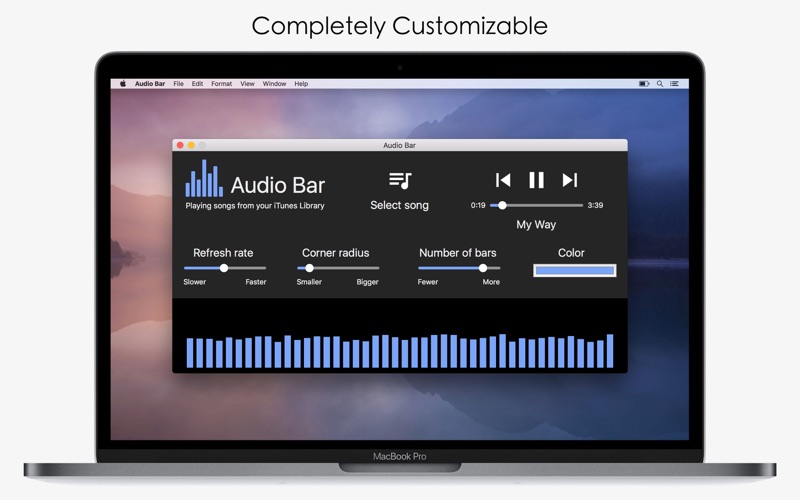The height and width of the screenshot is (500, 800).
Task: Click the Audio Bar window title
Action: pyautogui.click(x=399, y=145)
